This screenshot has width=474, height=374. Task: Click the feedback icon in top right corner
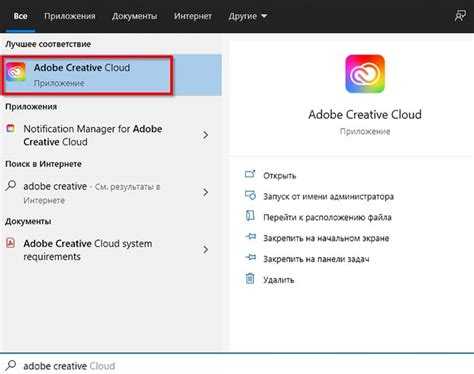(x=460, y=16)
